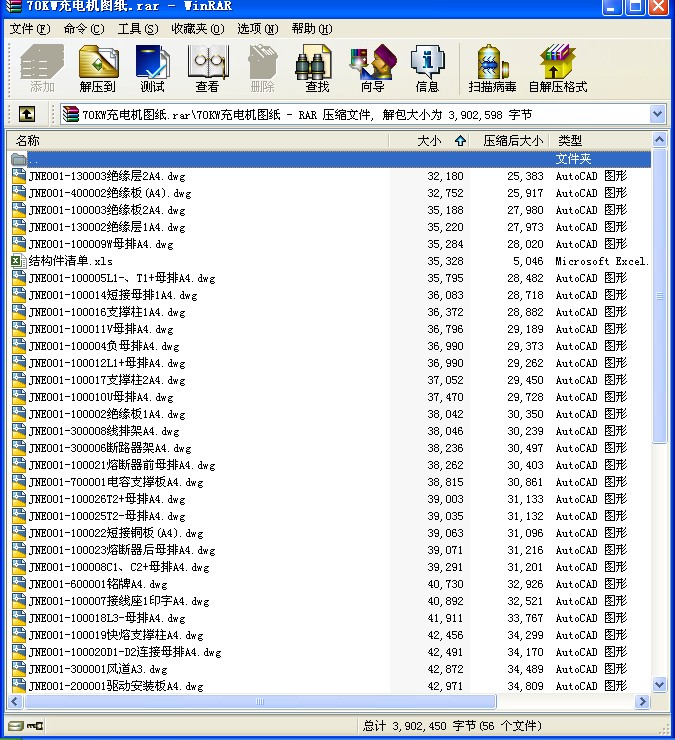
Task: Select file JNE001-100012L1+母排A4.dwg
Action: click(107, 363)
